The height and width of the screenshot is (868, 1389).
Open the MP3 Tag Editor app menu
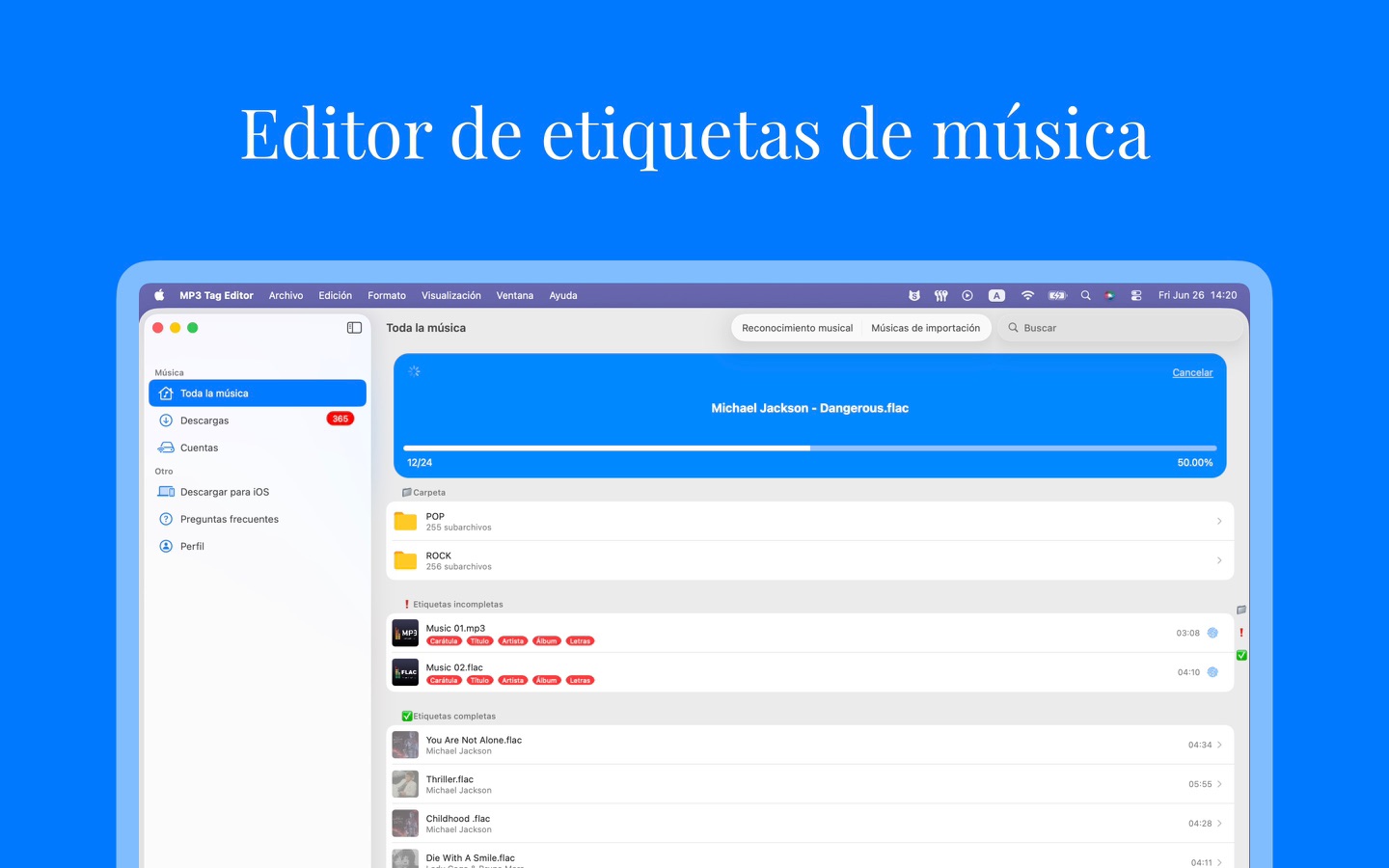tap(216, 295)
